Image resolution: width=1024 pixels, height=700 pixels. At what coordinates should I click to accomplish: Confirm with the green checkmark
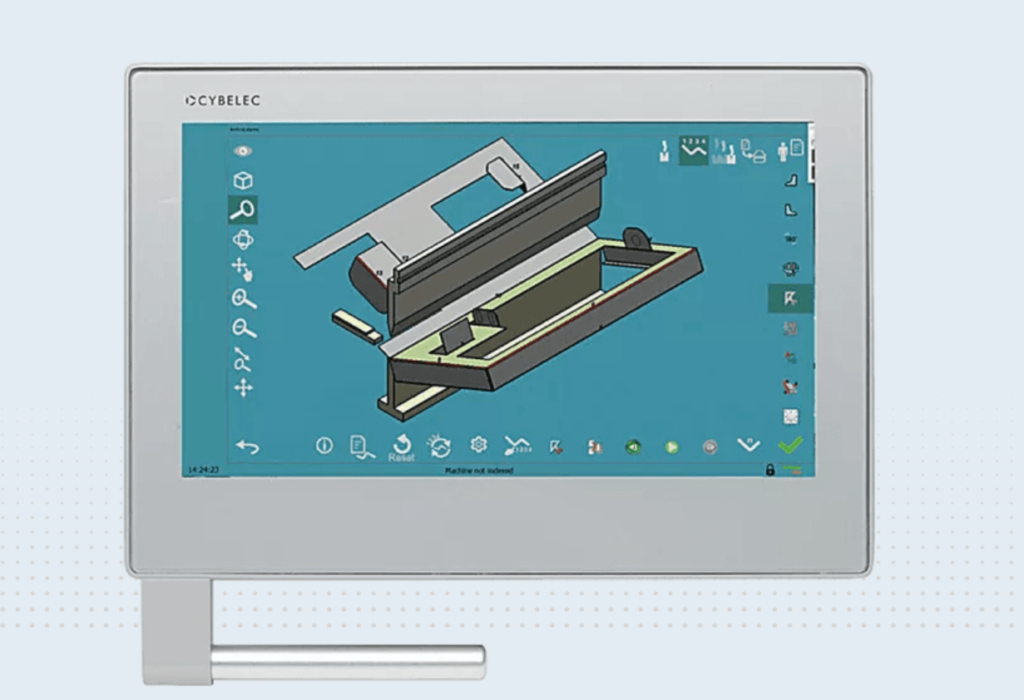click(790, 445)
